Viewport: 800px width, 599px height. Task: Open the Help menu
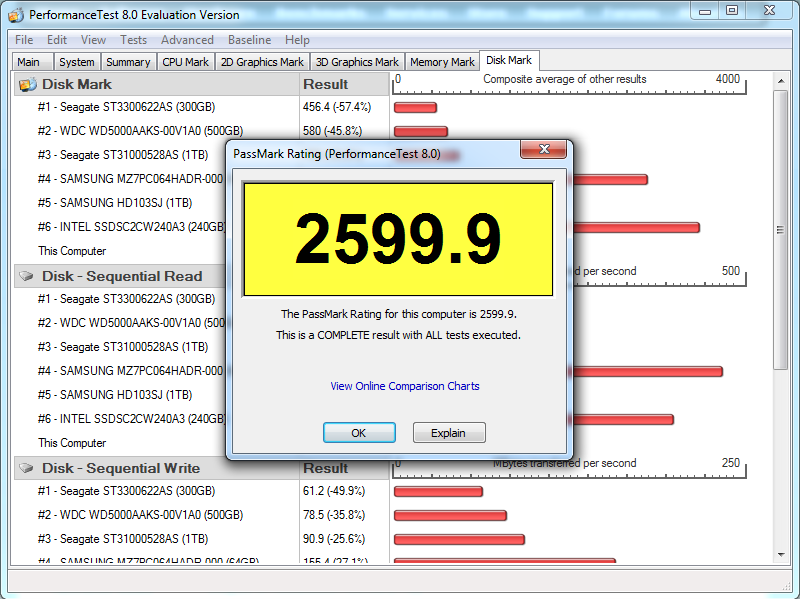click(297, 40)
